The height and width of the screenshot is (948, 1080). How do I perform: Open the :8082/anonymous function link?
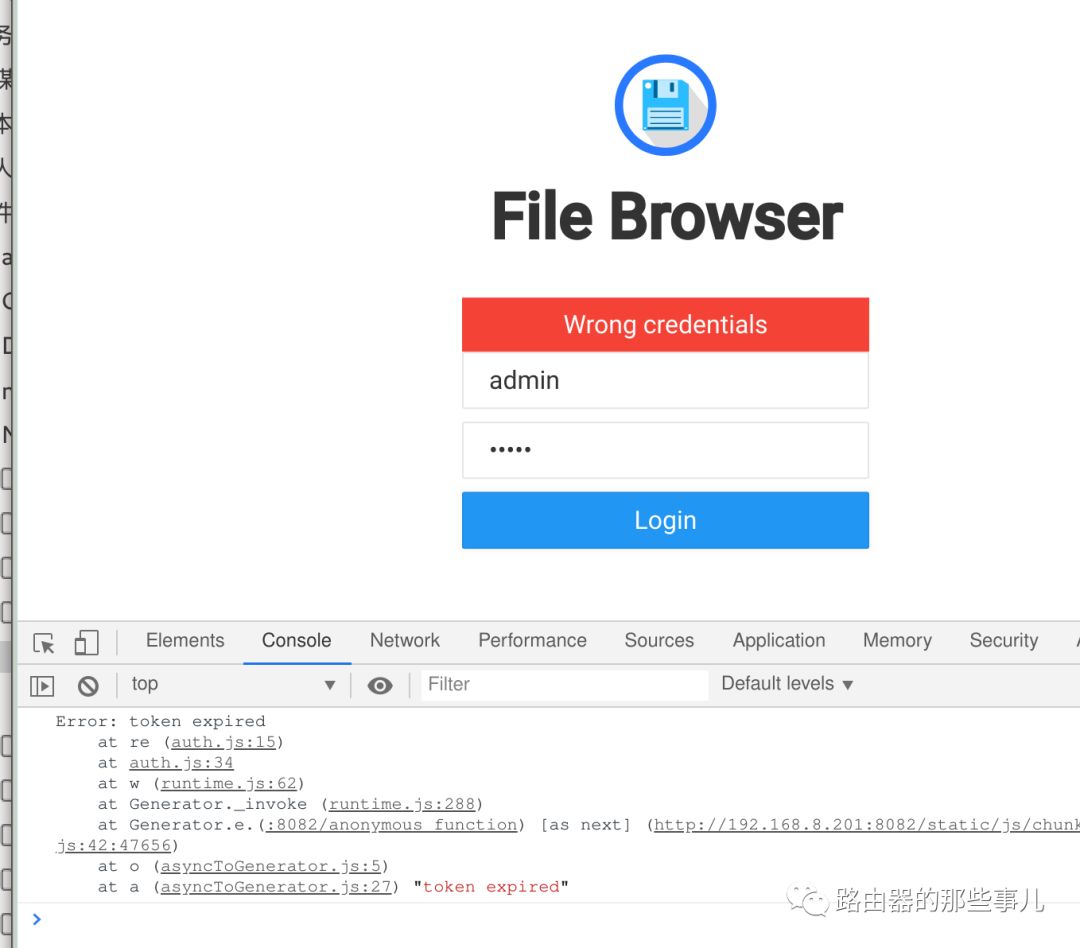[x=392, y=825]
